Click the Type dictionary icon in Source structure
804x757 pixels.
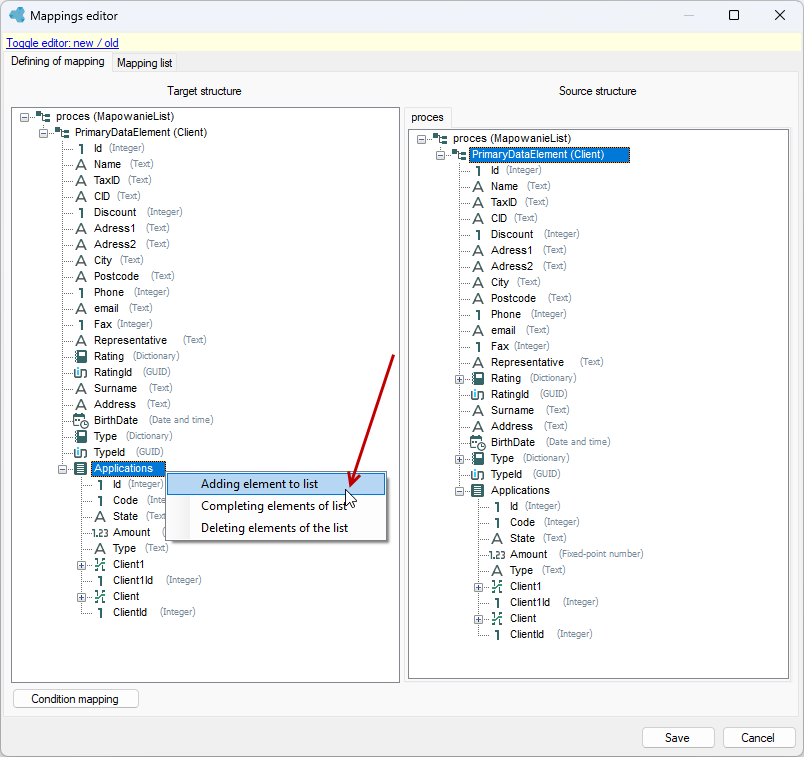click(x=478, y=459)
